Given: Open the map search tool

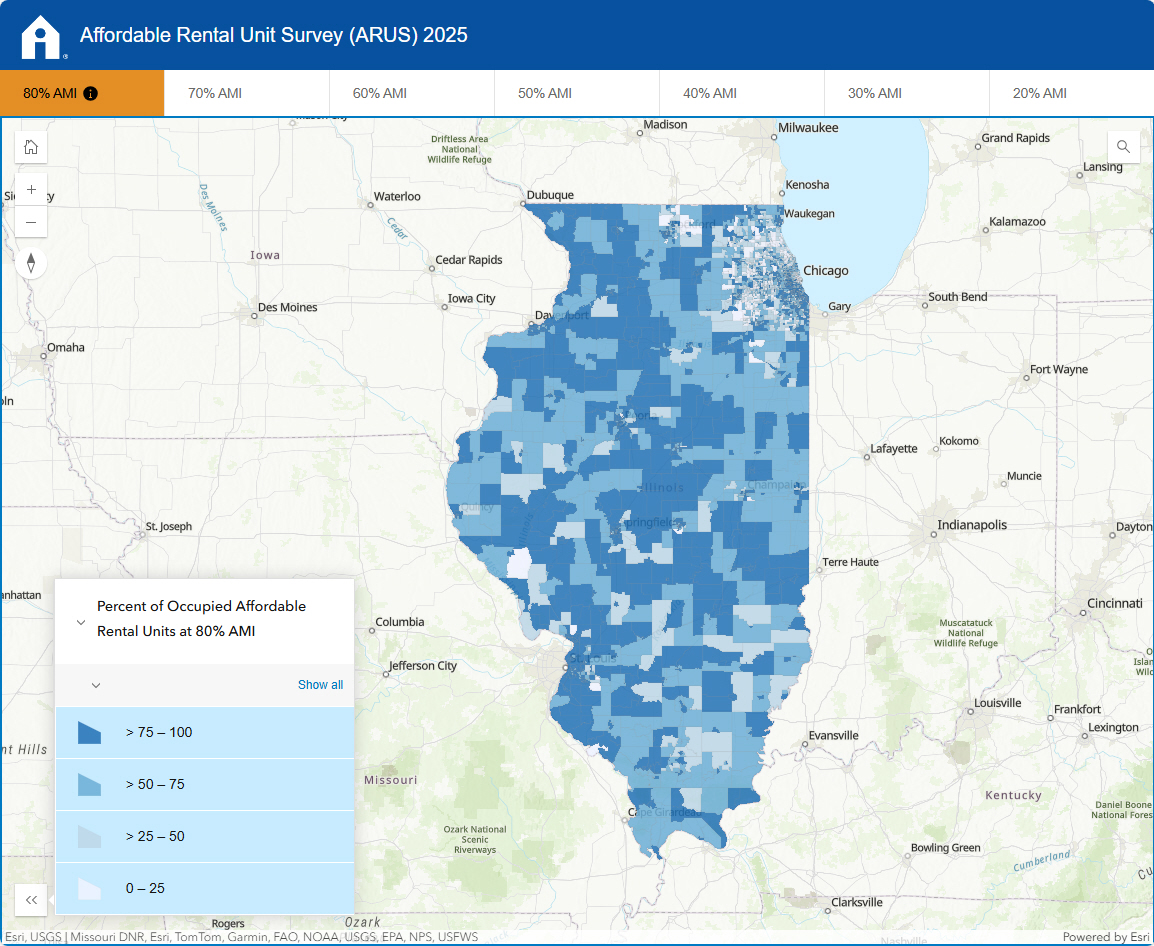Looking at the screenshot, I should [x=1123, y=147].
